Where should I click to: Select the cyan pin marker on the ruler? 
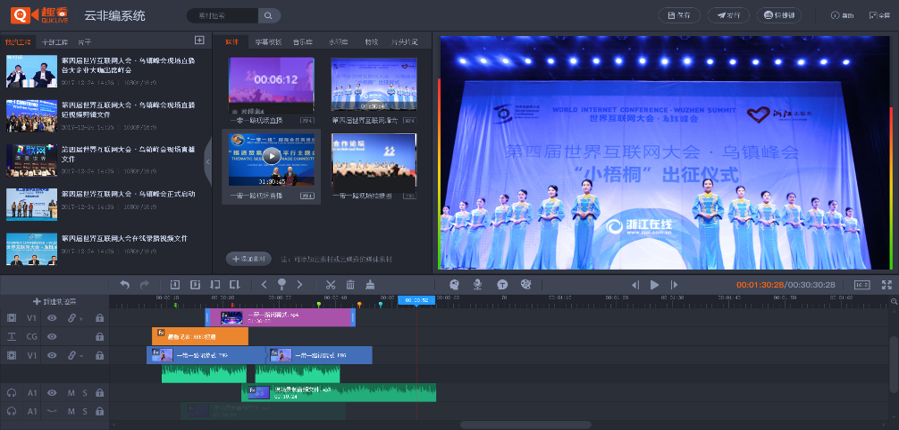click(x=381, y=304)
